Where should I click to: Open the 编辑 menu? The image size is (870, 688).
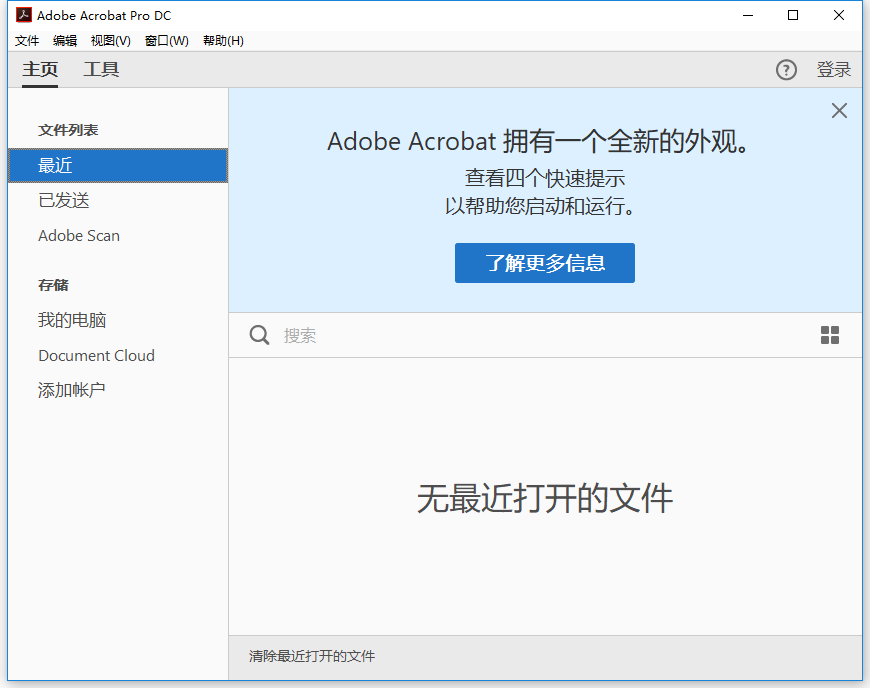coord(65,41)
